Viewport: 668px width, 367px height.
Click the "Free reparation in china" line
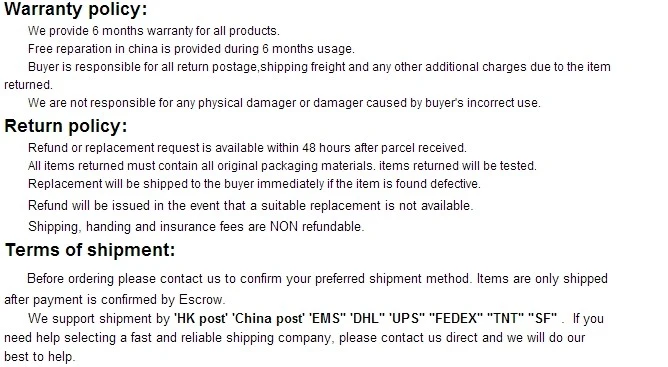click(x=191, y=49)
